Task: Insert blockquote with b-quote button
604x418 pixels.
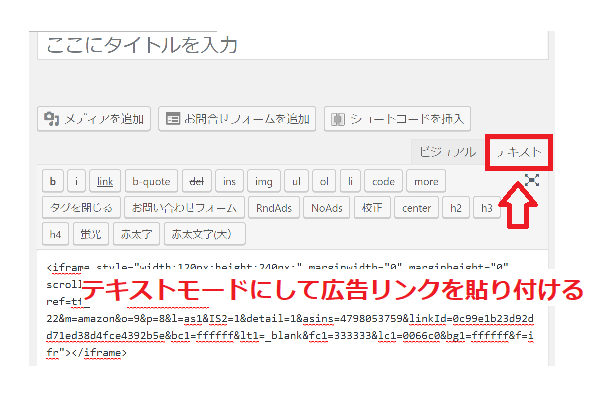Action: (151, 181)
